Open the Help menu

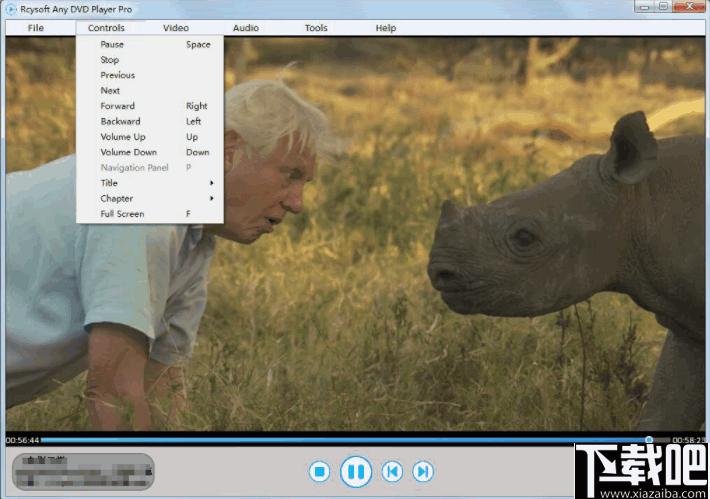[x=386, y=28]
